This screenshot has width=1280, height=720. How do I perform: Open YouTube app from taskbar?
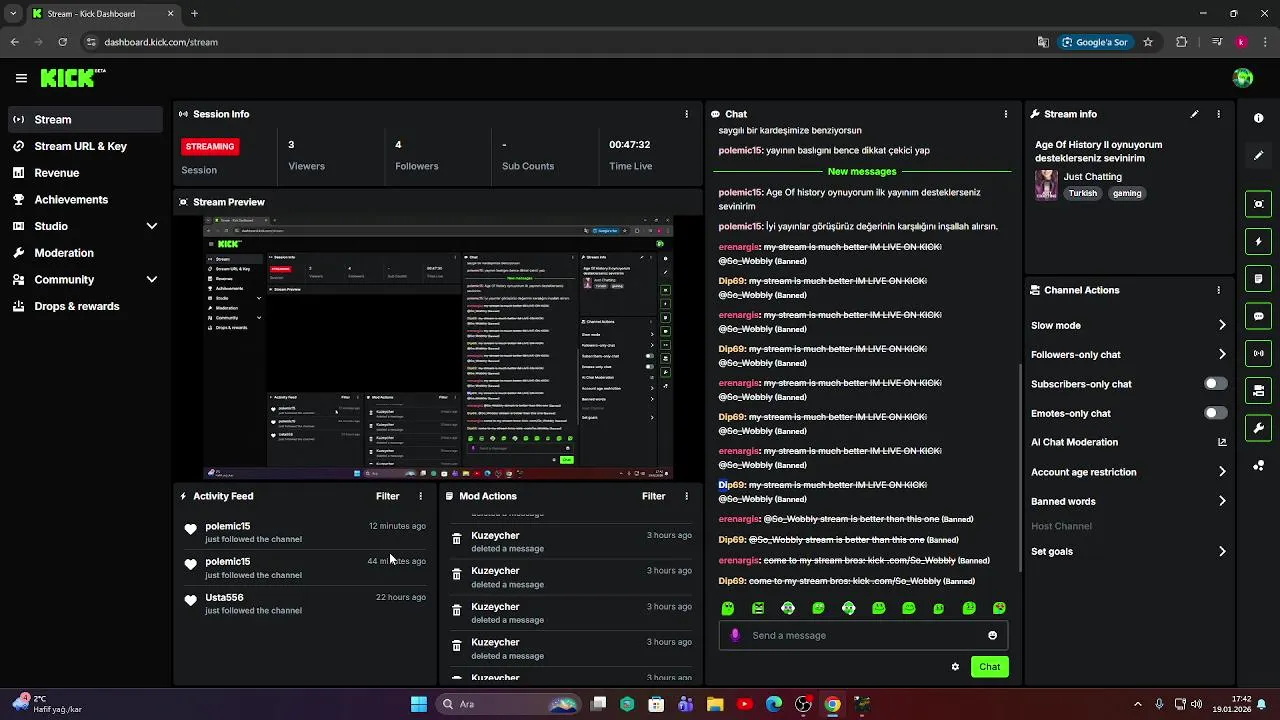coord(744,704)
